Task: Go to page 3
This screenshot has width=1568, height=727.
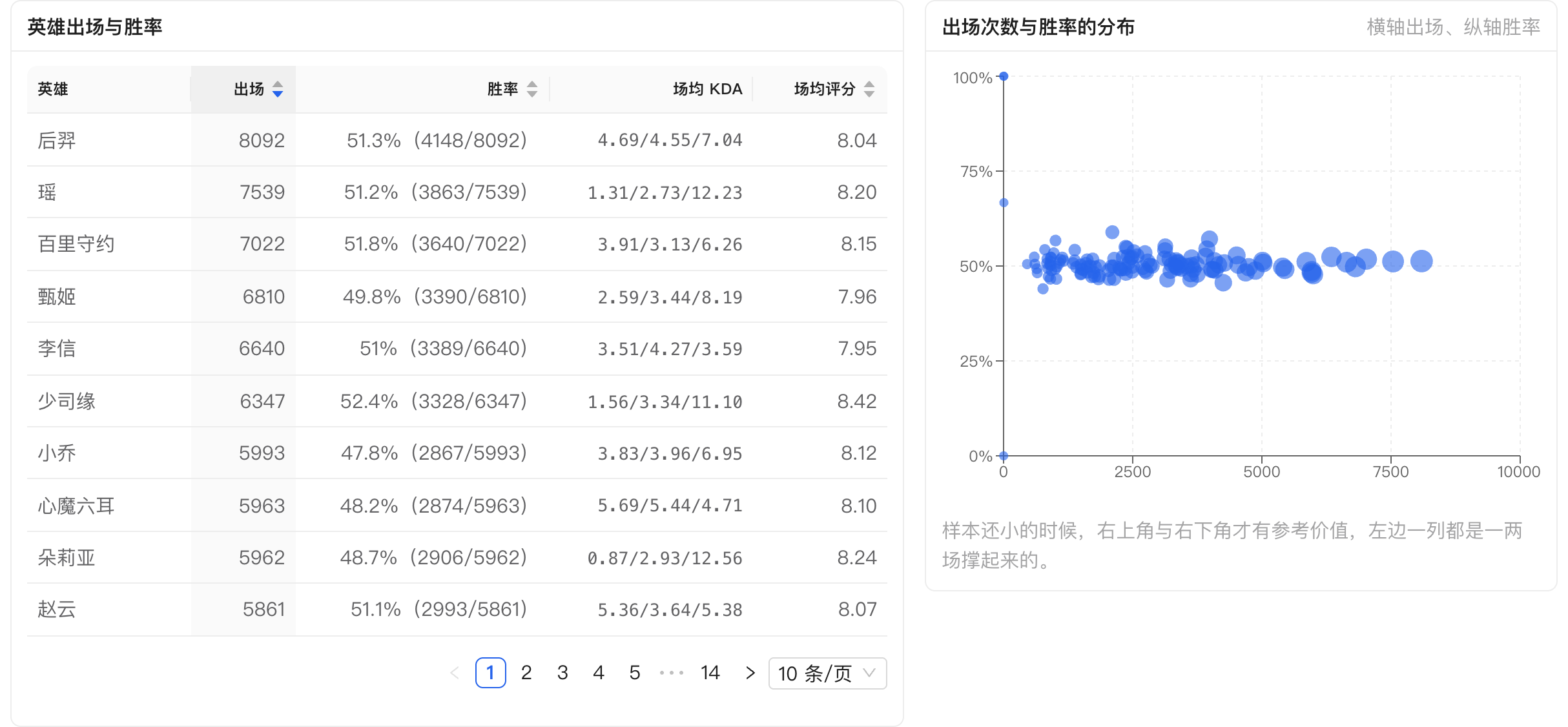Action: [x=562, y=673]
